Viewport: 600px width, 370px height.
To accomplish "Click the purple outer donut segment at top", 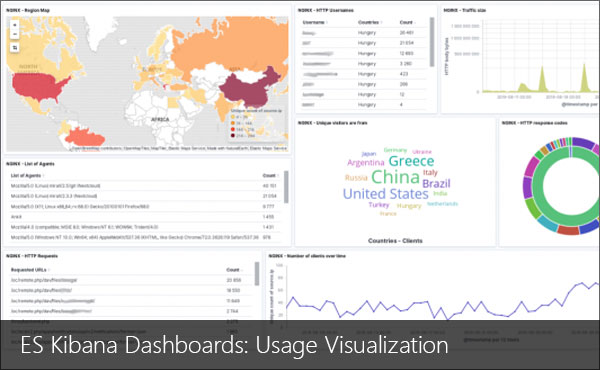I will [x=584, y=143].
